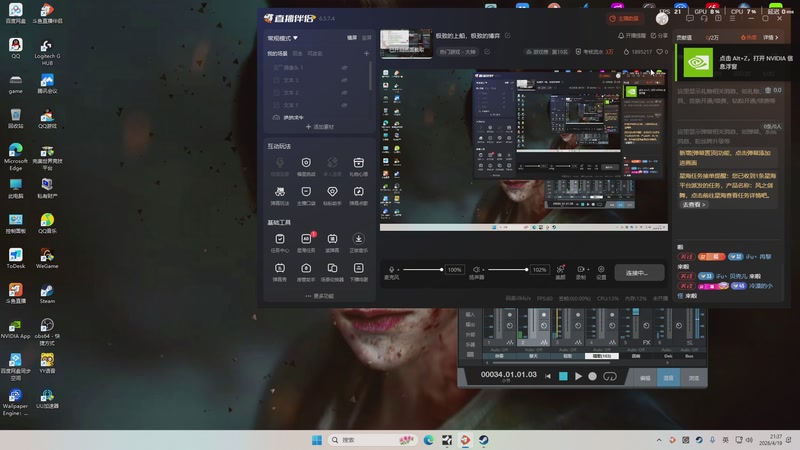Toggle loop mode in the DAW transport
The width and height of the screenshot is (800, 450).
click(x=610, y=377)
